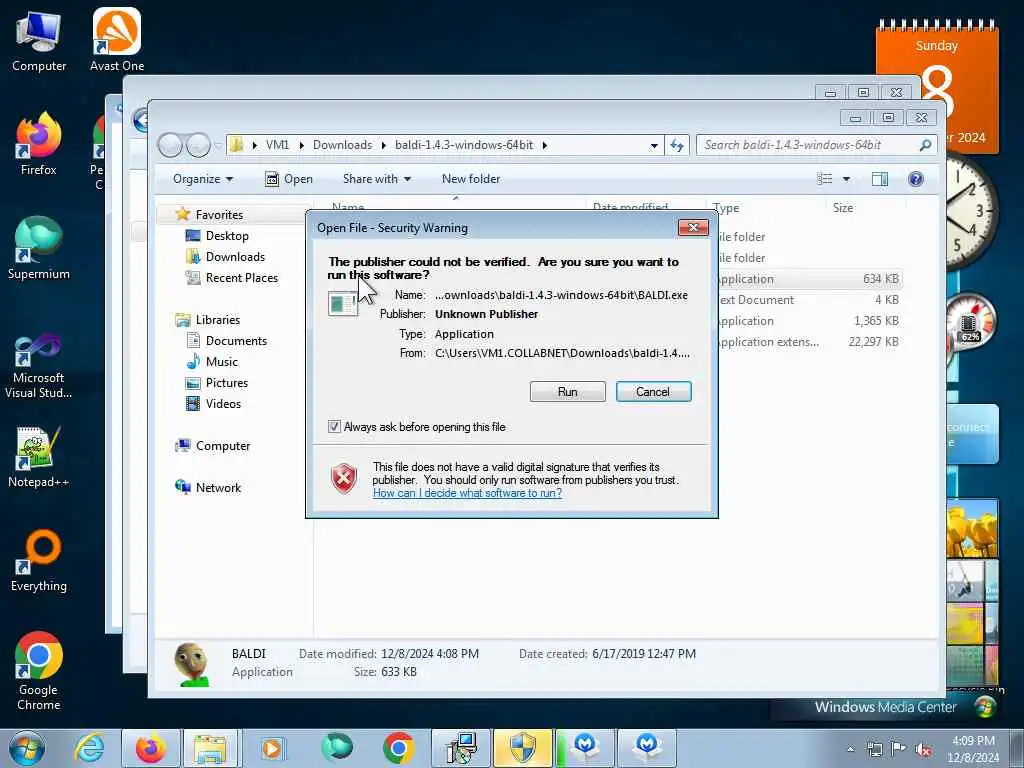Image resolution: width=1024 pixels, height=768 pixels.
Task: Open the Computer desktop icon
Action: tap(39, 41)
